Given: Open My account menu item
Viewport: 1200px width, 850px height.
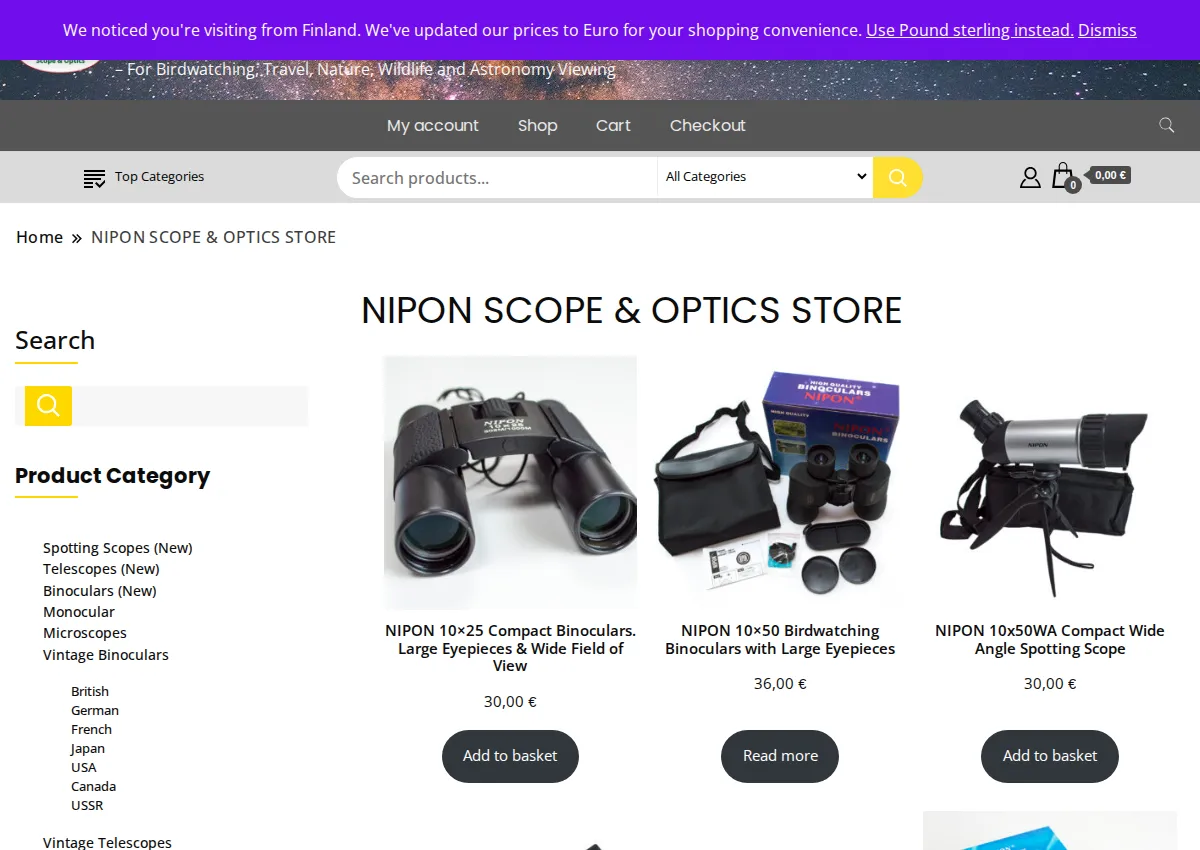Looking at the screenshot, I should coord(433,125).
